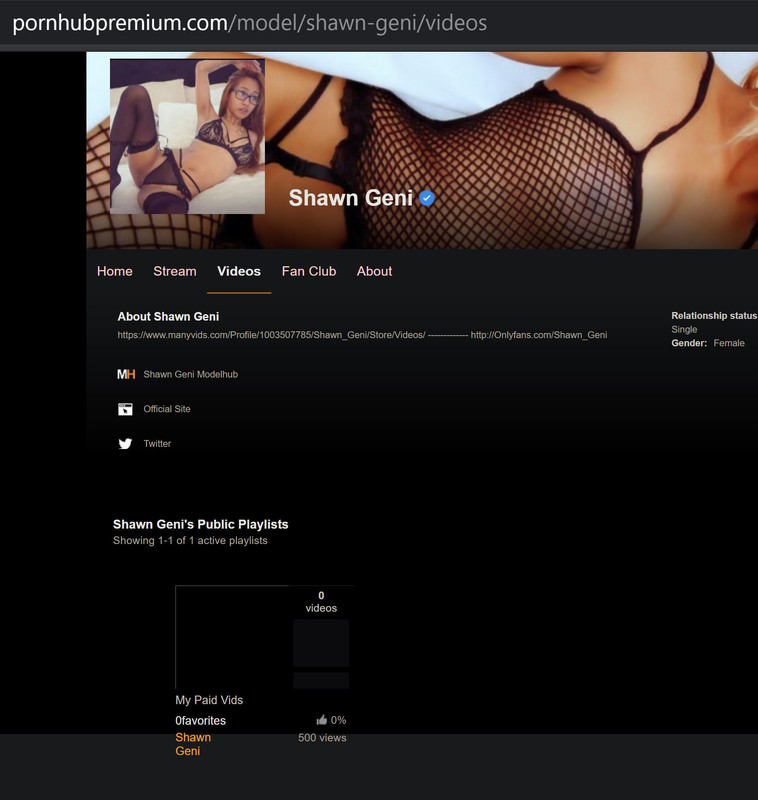
Task: Open the Fan Club tab
Action: click(309, 271)
